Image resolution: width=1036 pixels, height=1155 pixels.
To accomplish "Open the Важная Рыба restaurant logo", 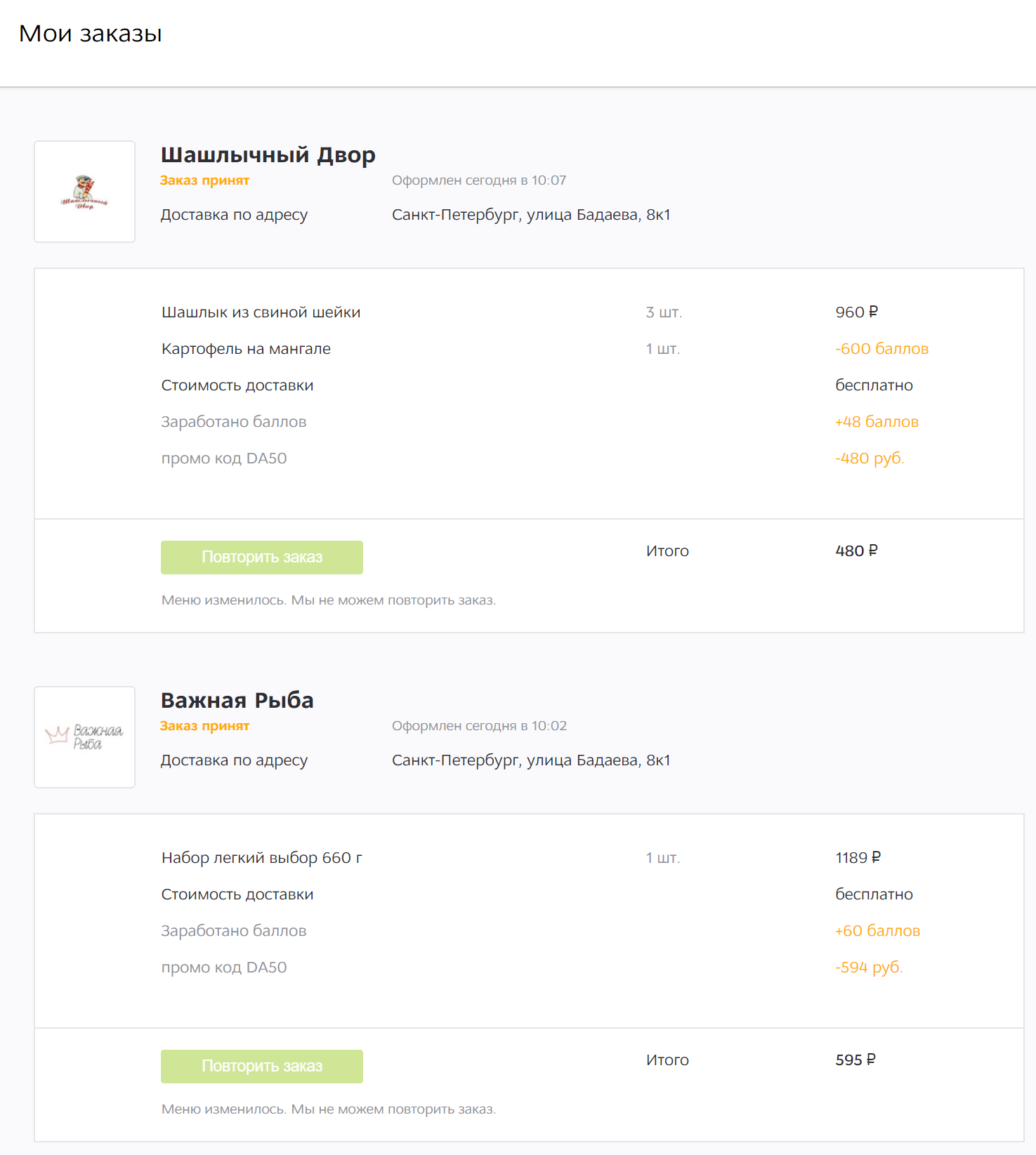I will 84,737.
